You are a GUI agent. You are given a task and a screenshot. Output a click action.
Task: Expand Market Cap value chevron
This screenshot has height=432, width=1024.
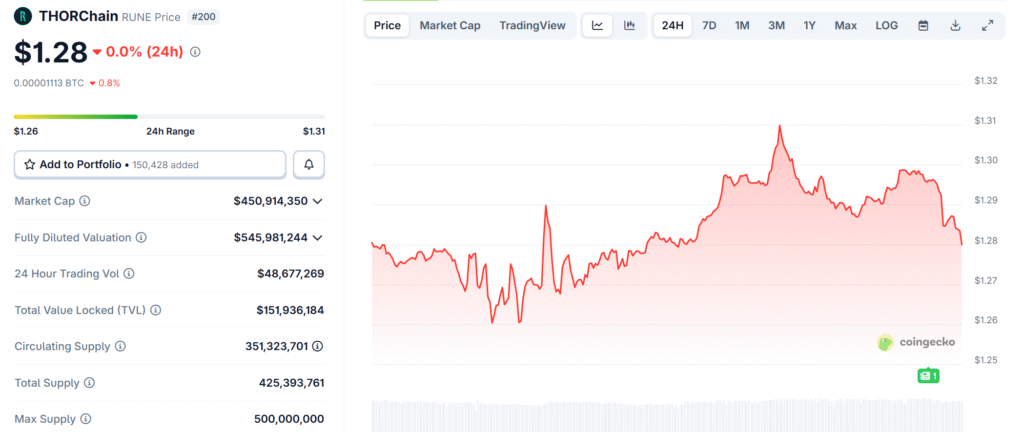pyautogui.click(x=317, y=202)
